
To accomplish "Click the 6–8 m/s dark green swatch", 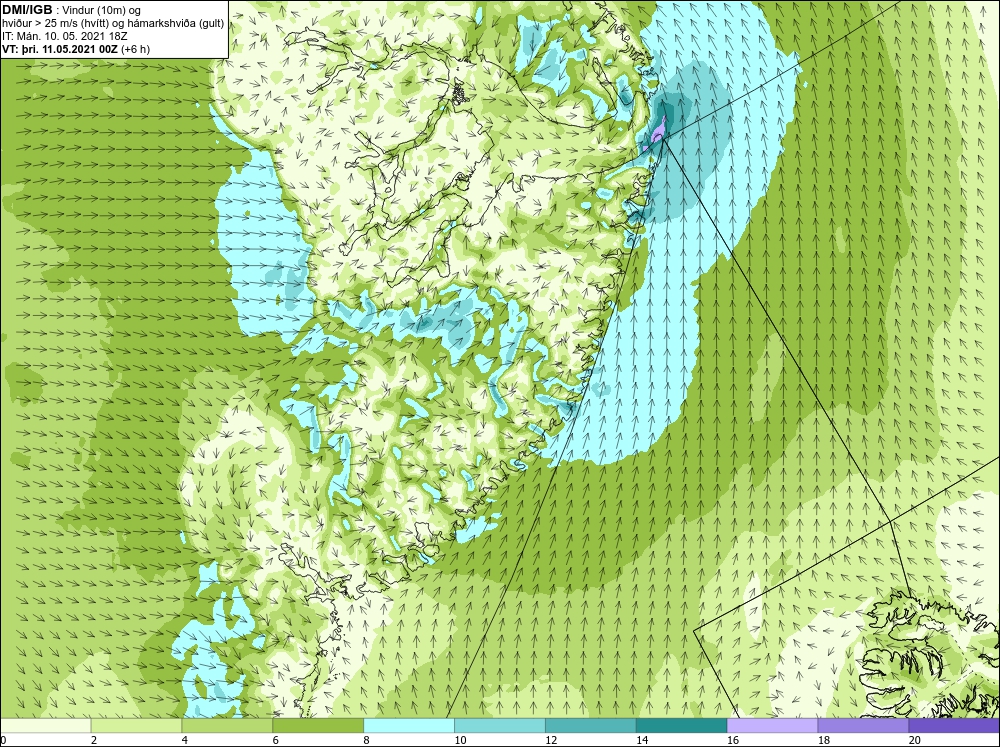I will tap(318, 725).
